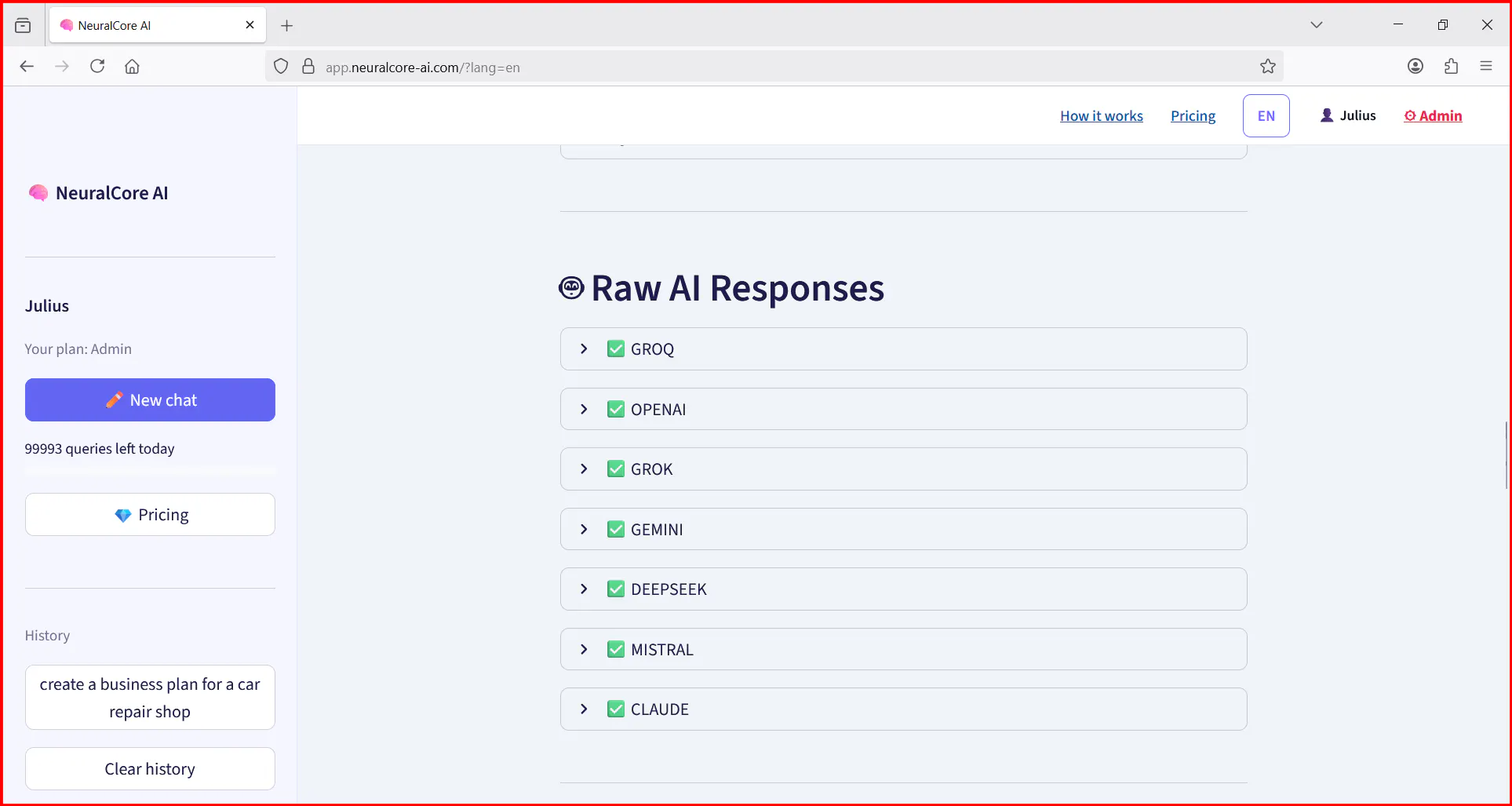1512x806 pixels.
Task: Open the Firefox account menu
Action: click(1415, 67)
